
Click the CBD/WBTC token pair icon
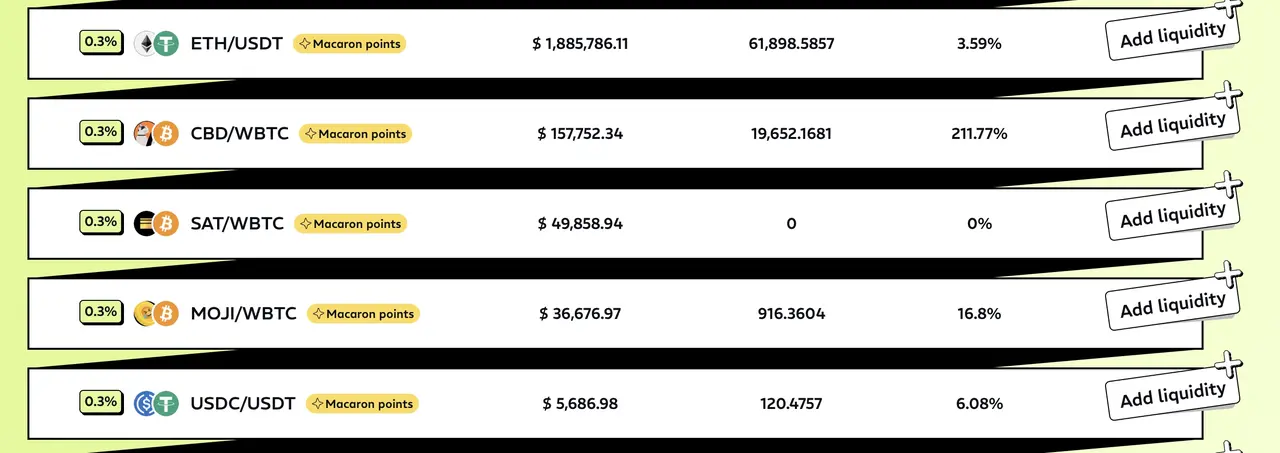tap(156, 134)
